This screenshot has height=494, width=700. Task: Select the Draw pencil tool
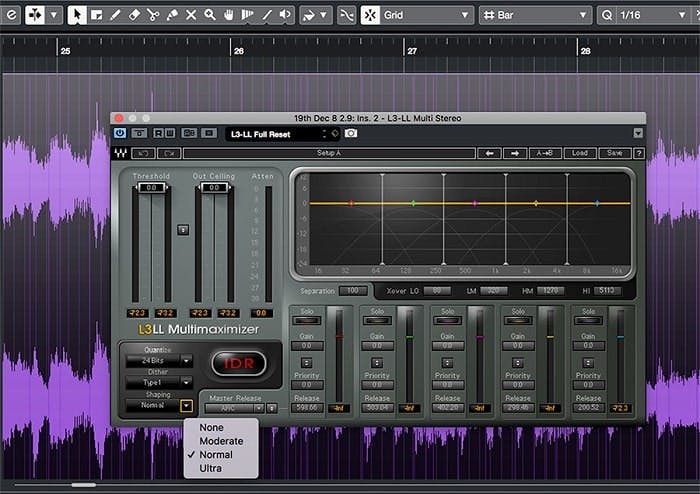(115, 15)
